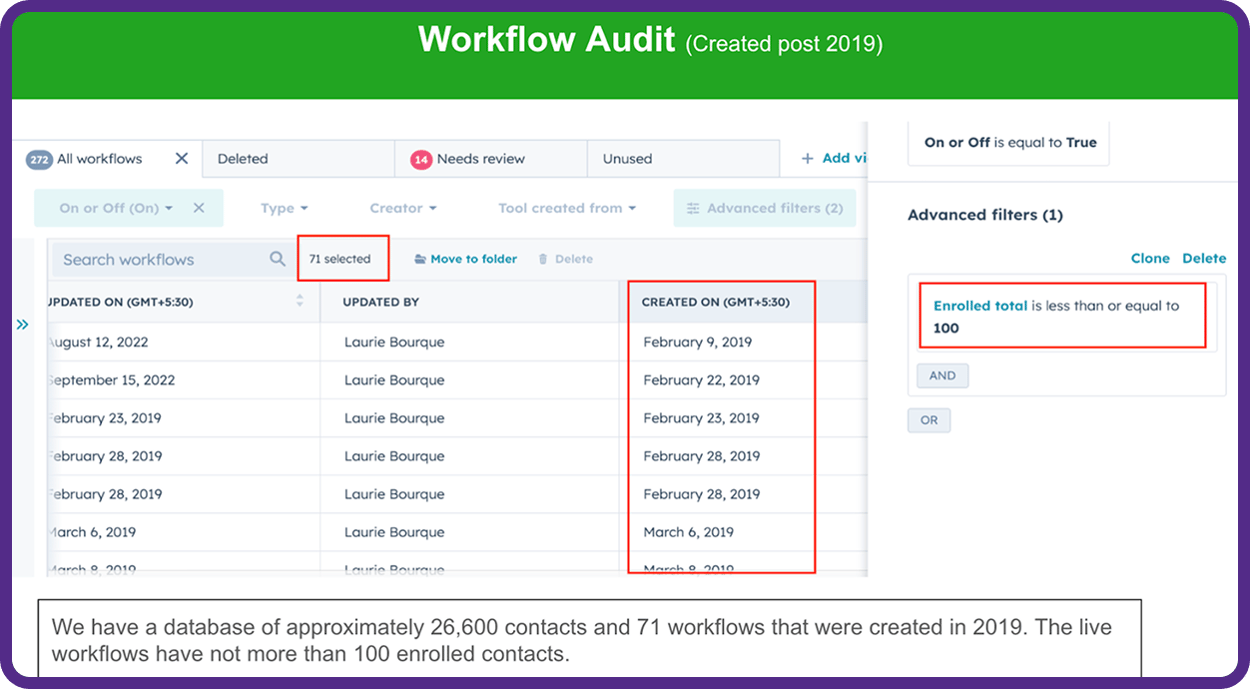Click created date February 22, 2019

pos(701,380)
